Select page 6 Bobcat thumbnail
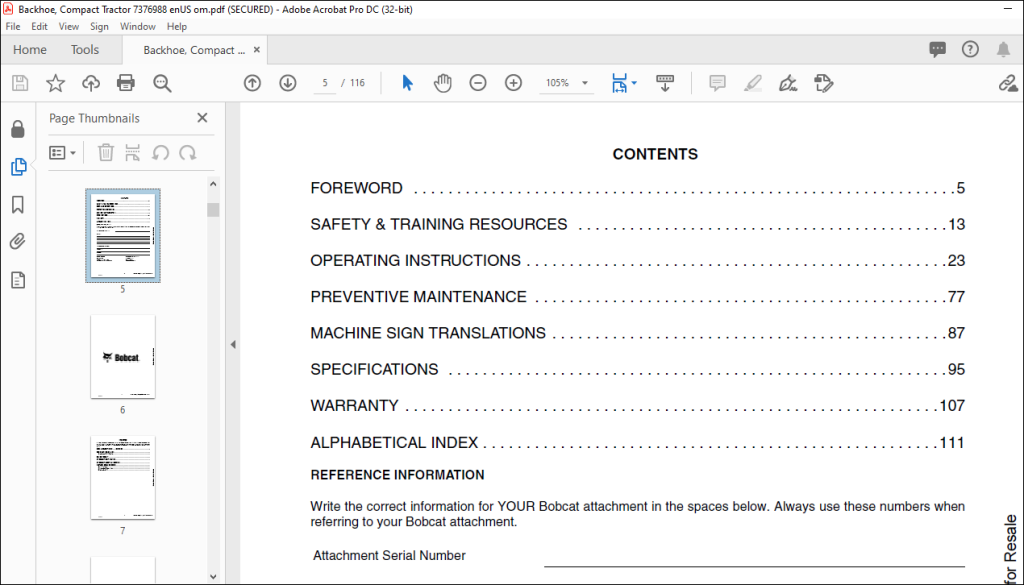The image size is (1024, 585). point(123,356)
